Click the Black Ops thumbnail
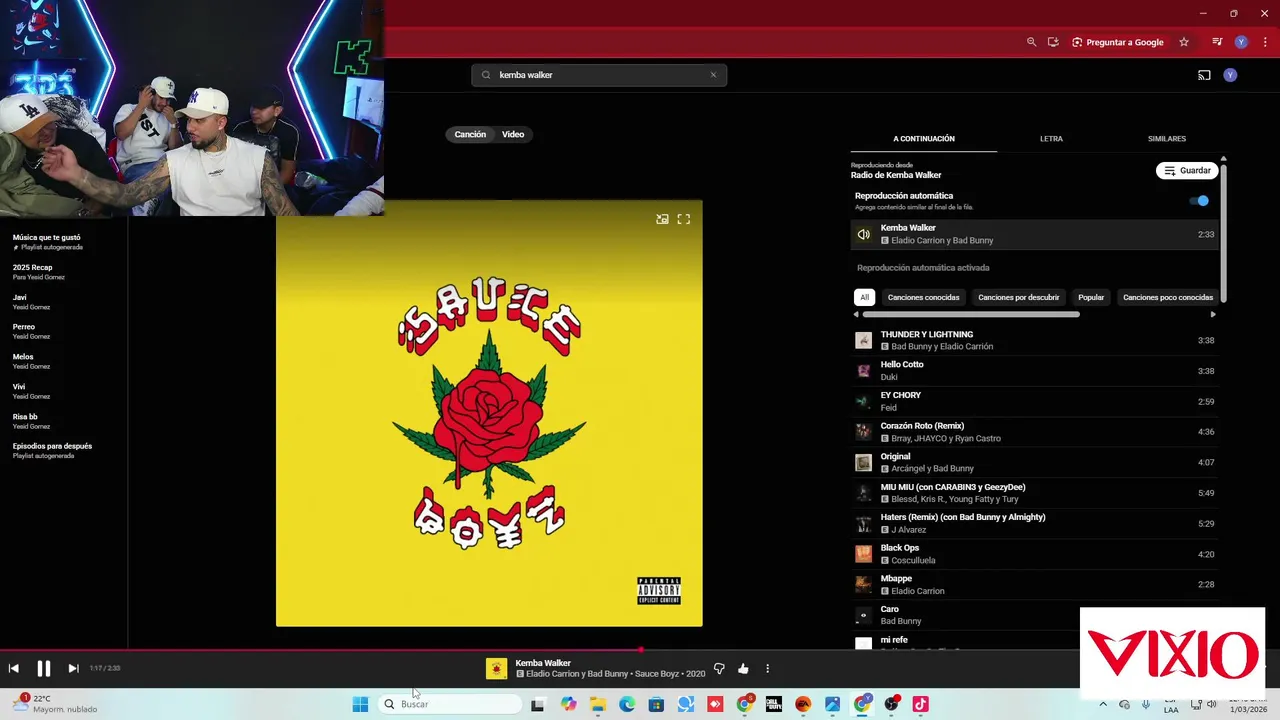 (863, 554)
